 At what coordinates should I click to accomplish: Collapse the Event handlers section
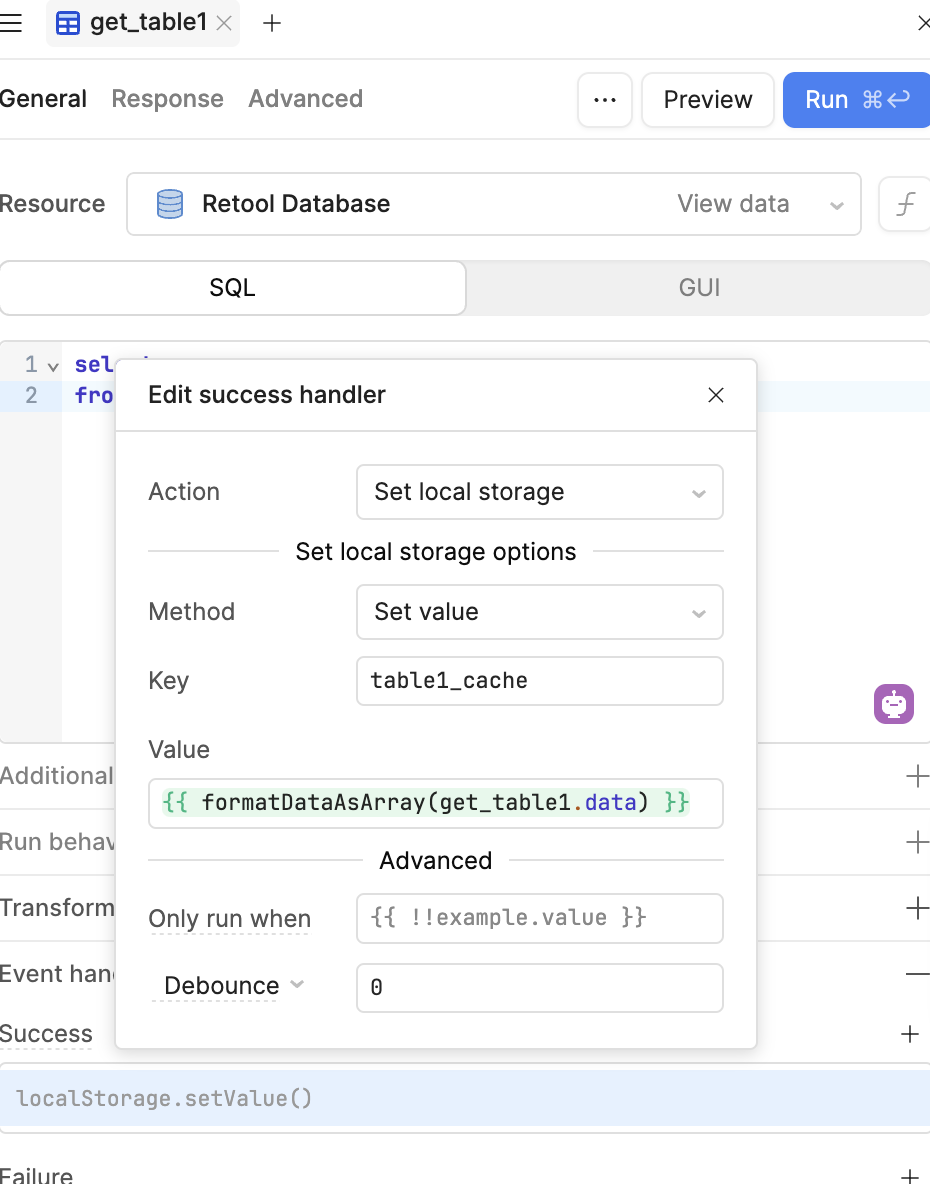pyautogui.click(x=917, y=974)
